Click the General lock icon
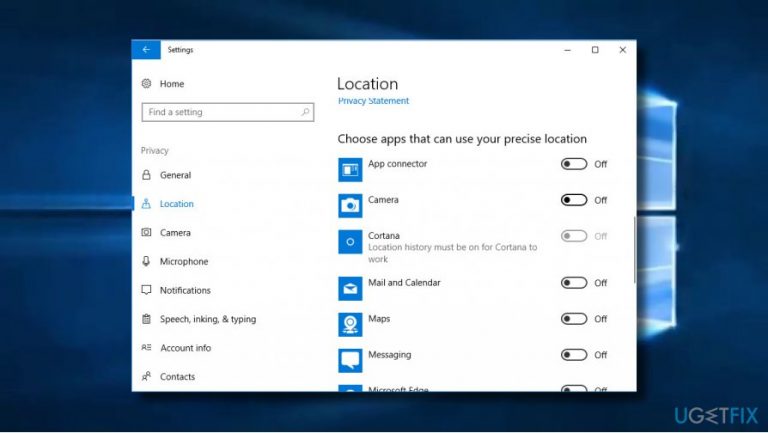Viewport: 768px width, 433px height. 146,175
